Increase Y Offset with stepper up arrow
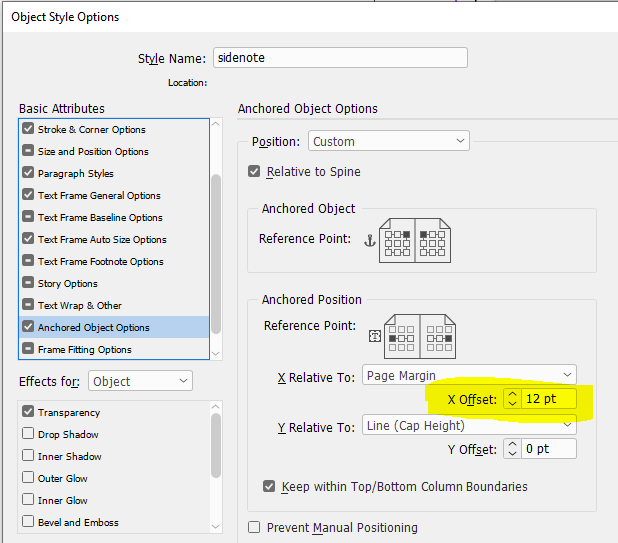Viewport: 618px width, 543px height. coord(512,444)
